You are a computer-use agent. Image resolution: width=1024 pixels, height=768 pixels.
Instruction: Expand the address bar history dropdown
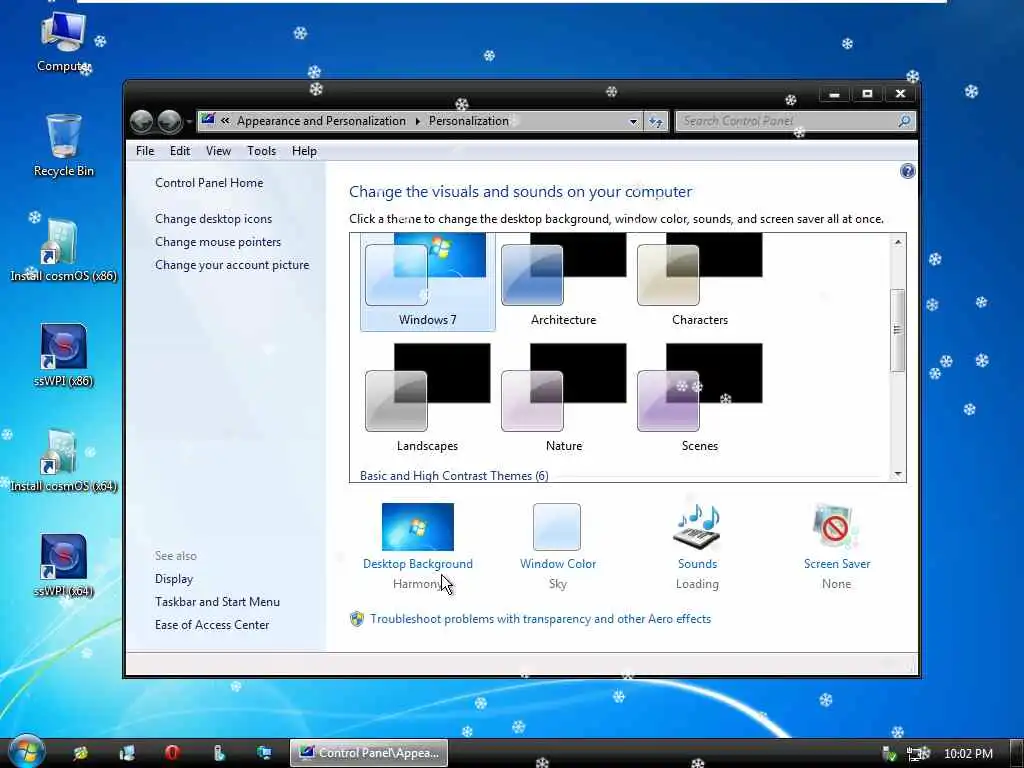(x=633, y=121)
